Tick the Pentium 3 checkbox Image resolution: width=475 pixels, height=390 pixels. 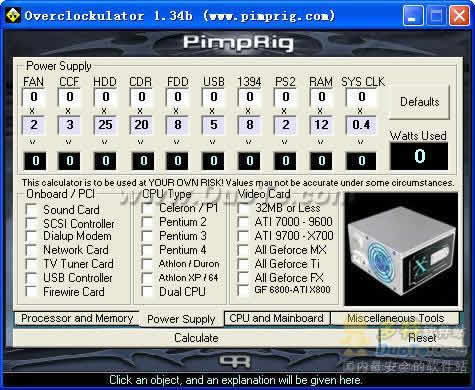[147, 236]
